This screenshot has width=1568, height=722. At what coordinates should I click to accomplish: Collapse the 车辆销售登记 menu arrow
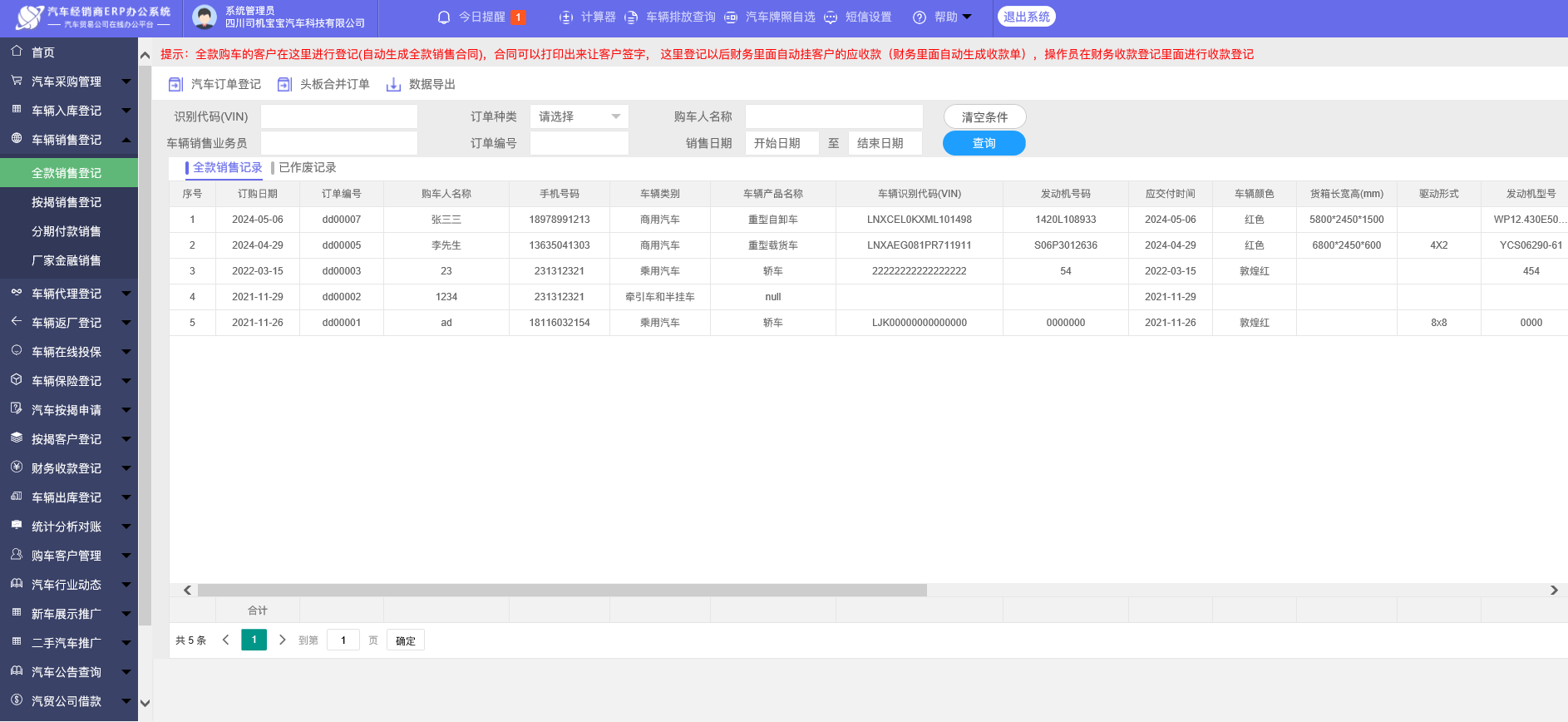126,139
